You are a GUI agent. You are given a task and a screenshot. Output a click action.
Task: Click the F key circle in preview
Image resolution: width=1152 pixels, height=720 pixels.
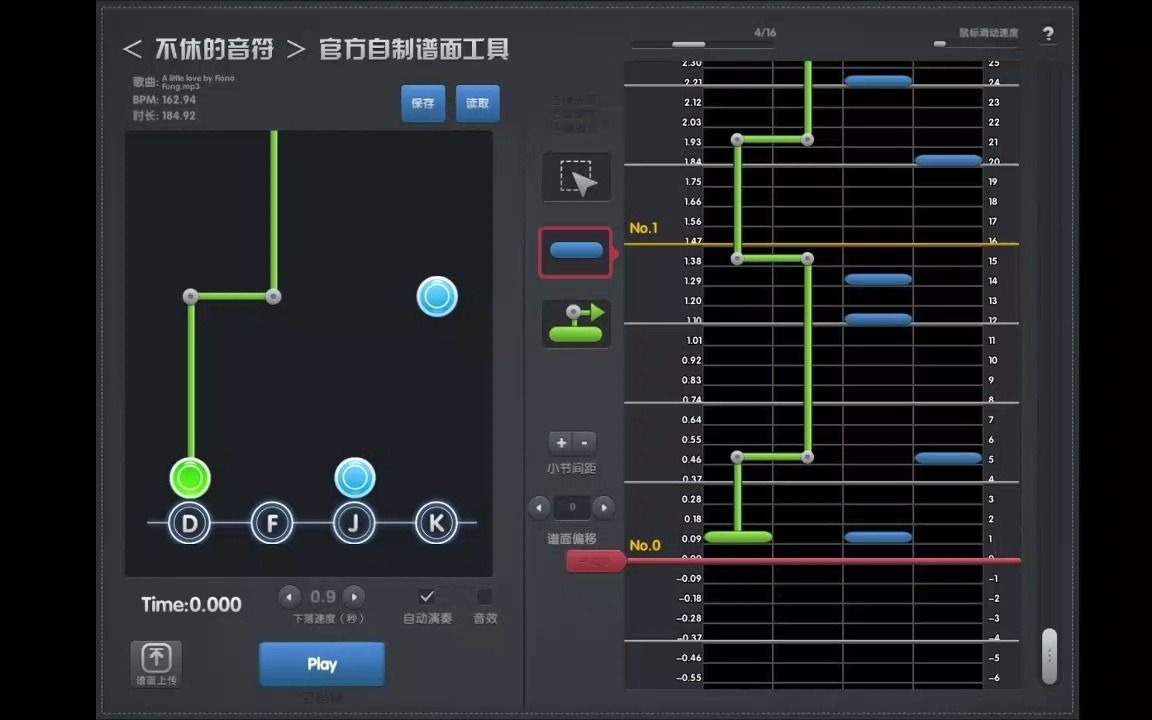tap(272, 523)
